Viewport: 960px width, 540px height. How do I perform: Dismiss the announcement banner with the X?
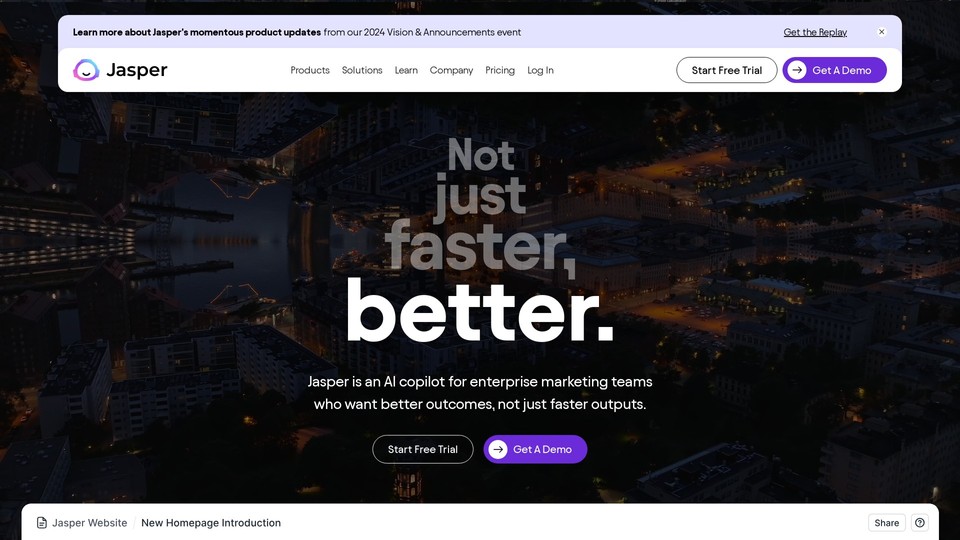click(881, 32)
